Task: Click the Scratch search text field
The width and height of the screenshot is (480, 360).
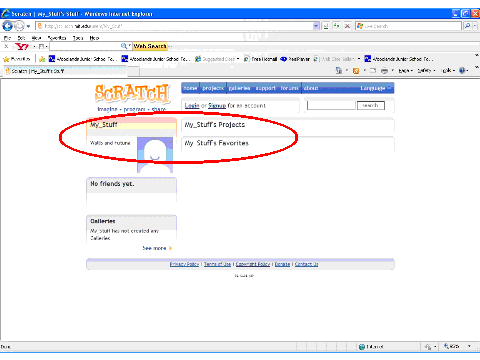Action: pos(331,105)
